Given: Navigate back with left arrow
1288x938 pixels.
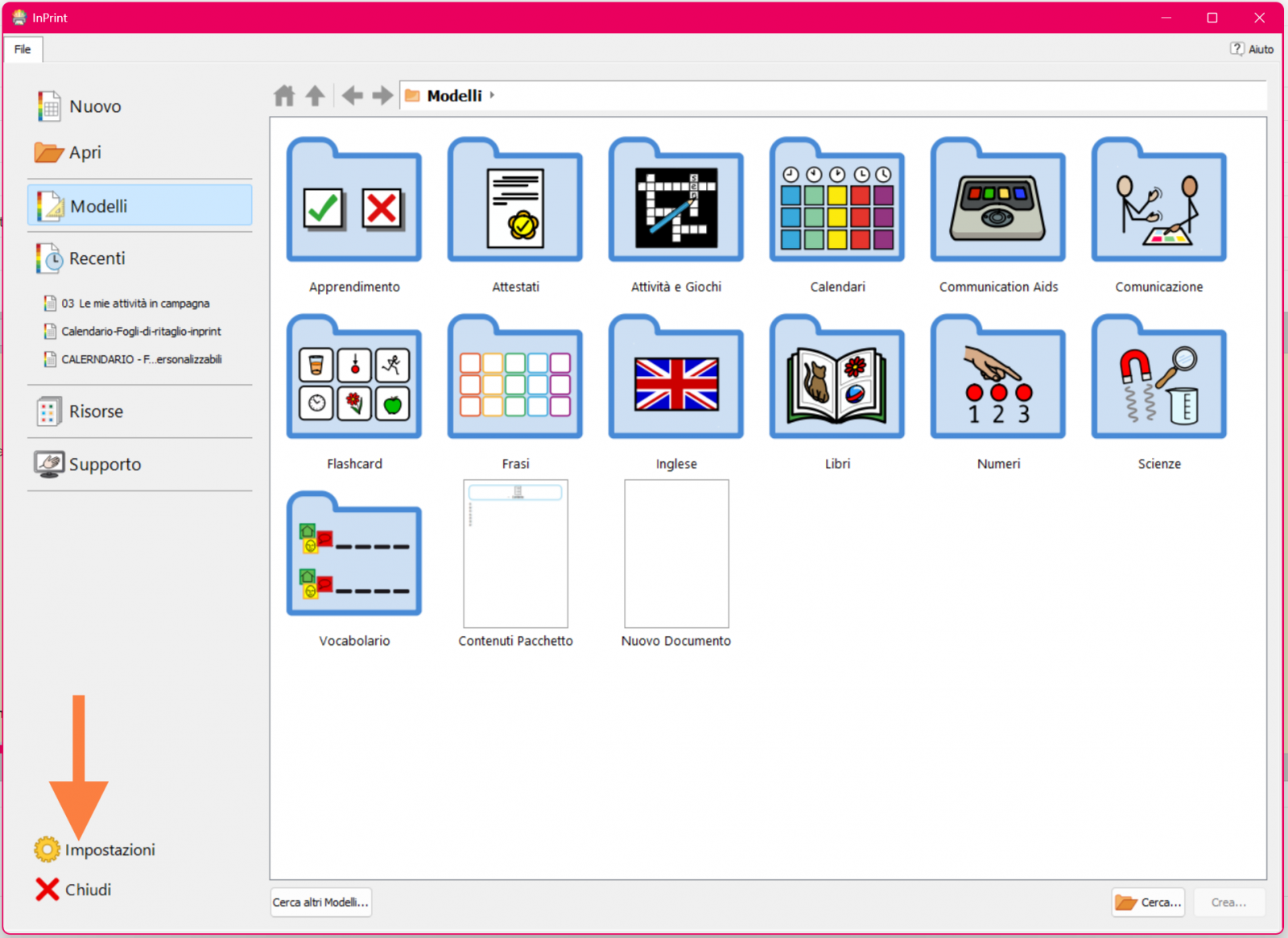Looking at the screenshot, I should click(352, 96).
